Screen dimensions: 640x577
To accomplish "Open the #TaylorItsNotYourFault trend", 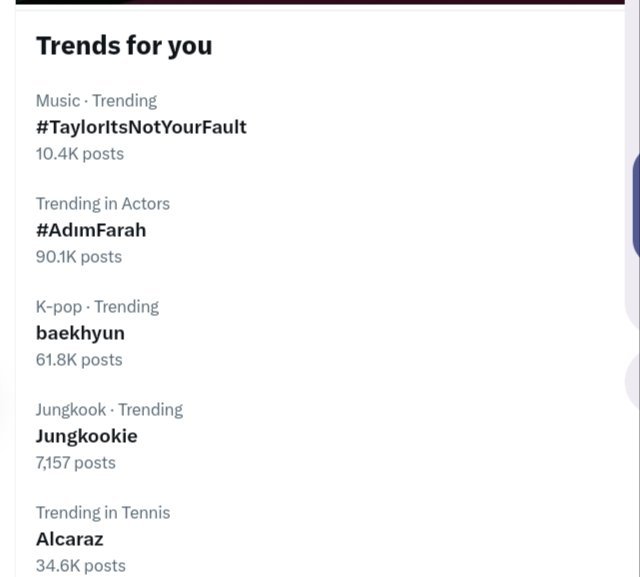I will [x=141, y=127].
